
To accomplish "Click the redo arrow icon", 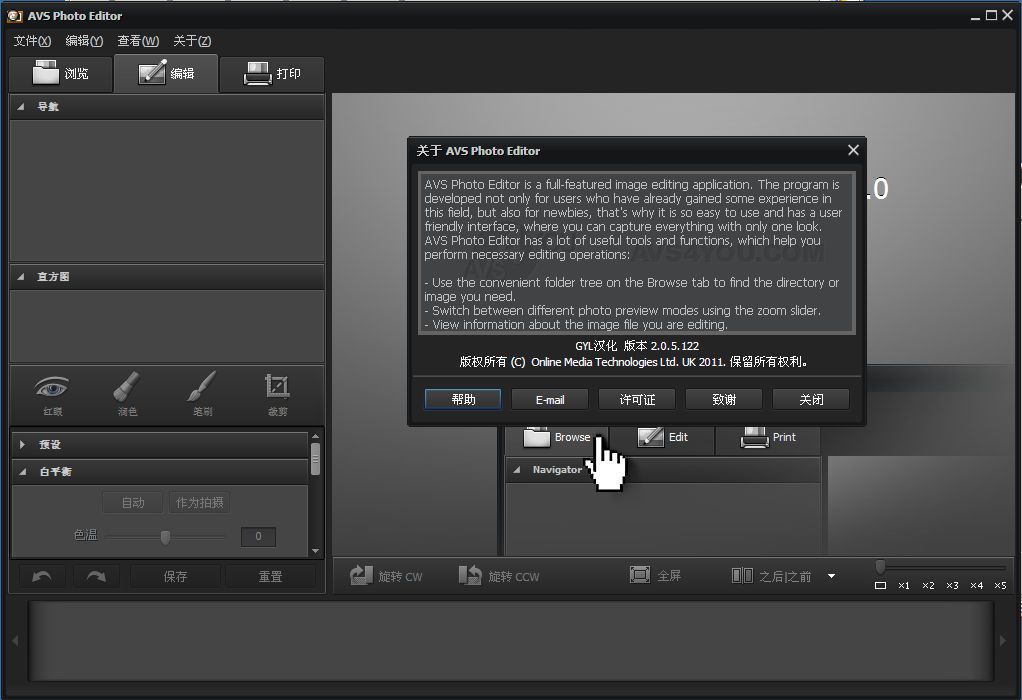I will coord(97,576).
